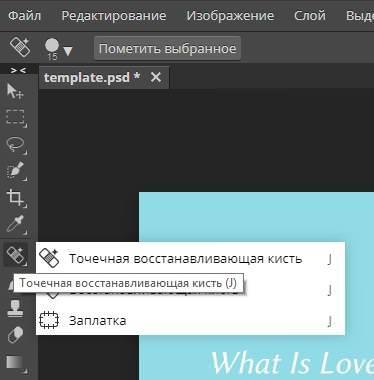Open the Редактирование menu

click(x=114, y=16)
